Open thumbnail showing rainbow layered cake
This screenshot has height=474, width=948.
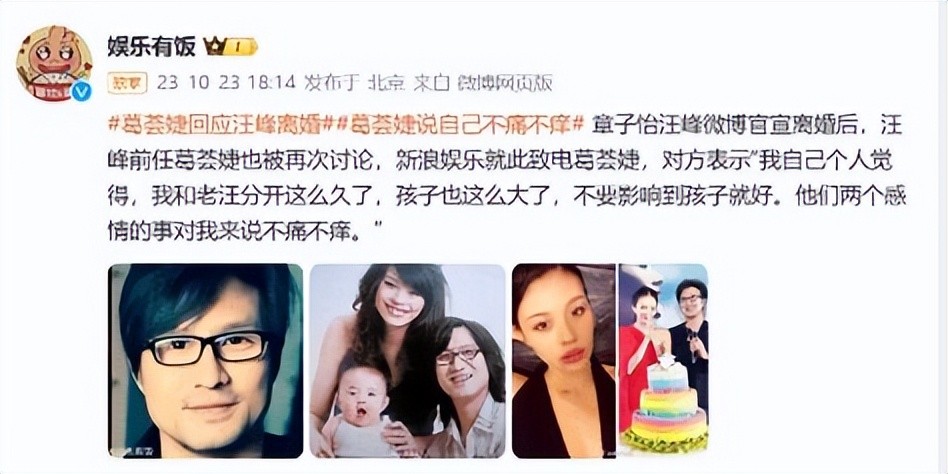pos(663,361)
